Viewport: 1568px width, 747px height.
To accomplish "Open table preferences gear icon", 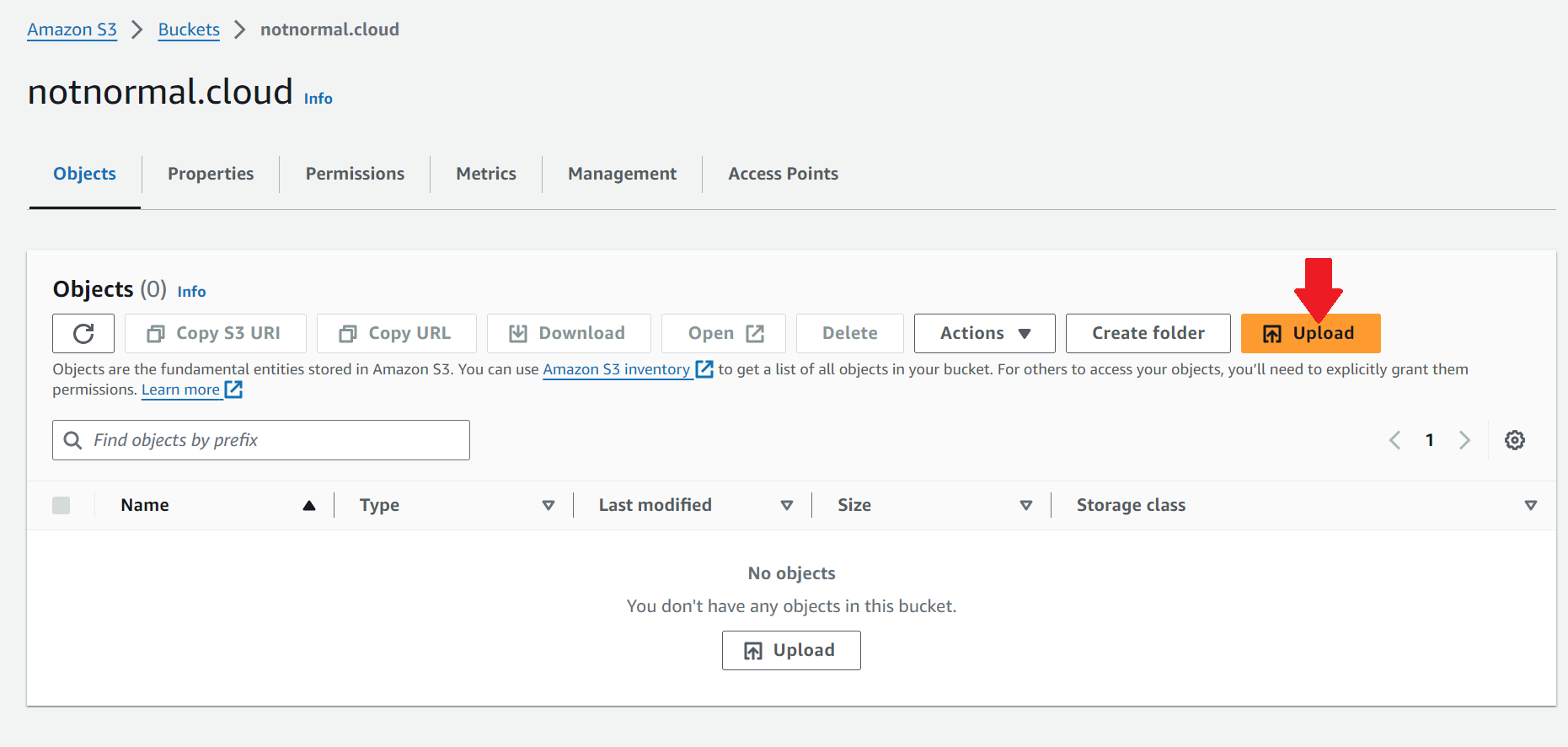I will pos(1514,440).
